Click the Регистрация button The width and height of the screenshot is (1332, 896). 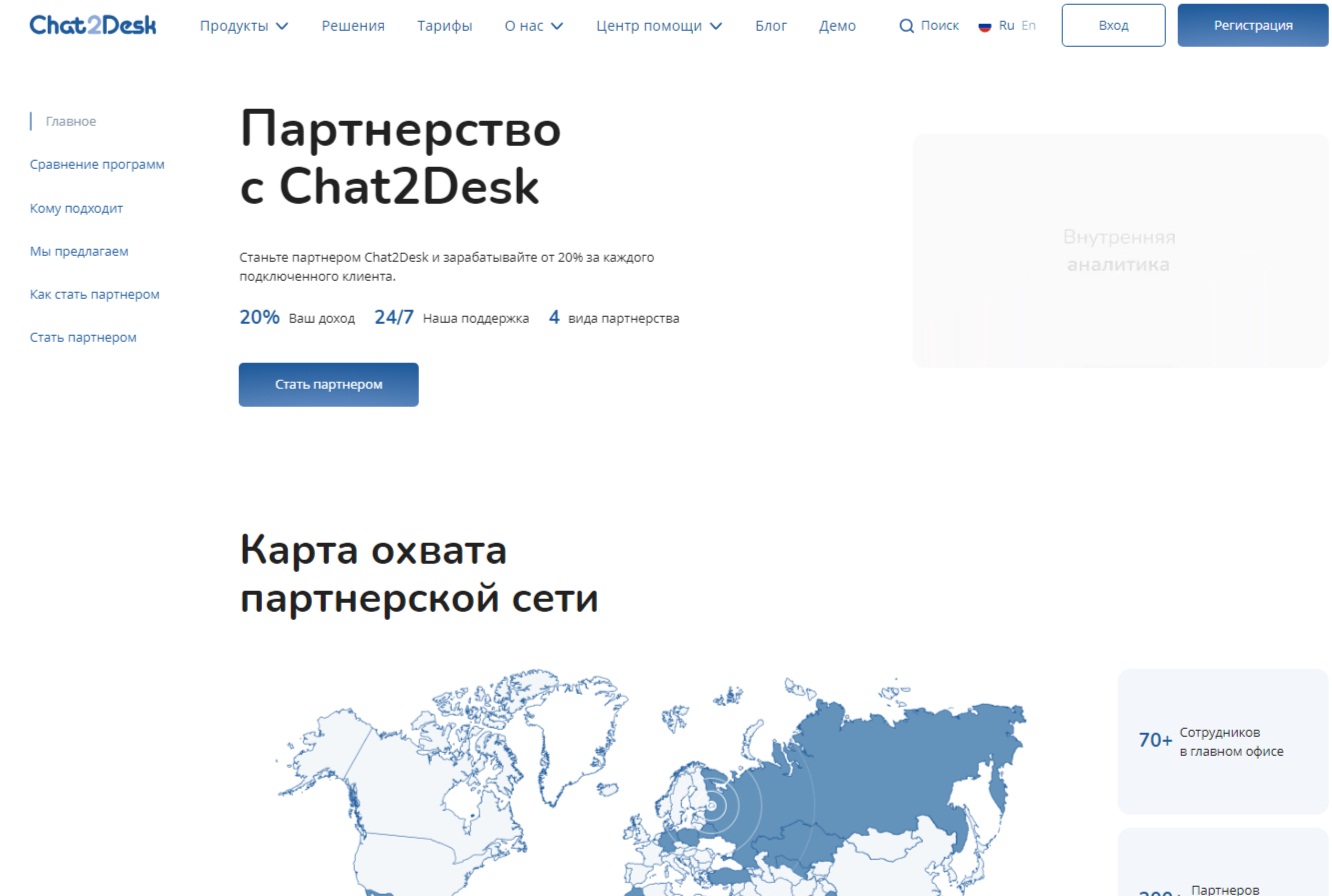pos(1253,25)
